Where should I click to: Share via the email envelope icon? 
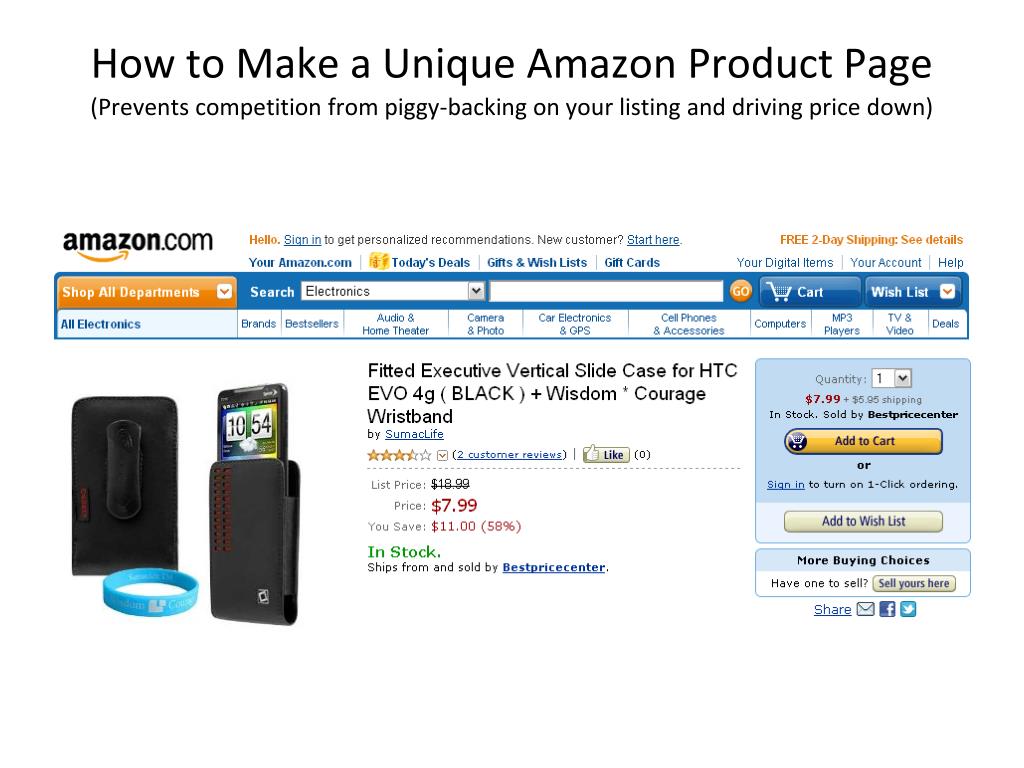(865, 609)
